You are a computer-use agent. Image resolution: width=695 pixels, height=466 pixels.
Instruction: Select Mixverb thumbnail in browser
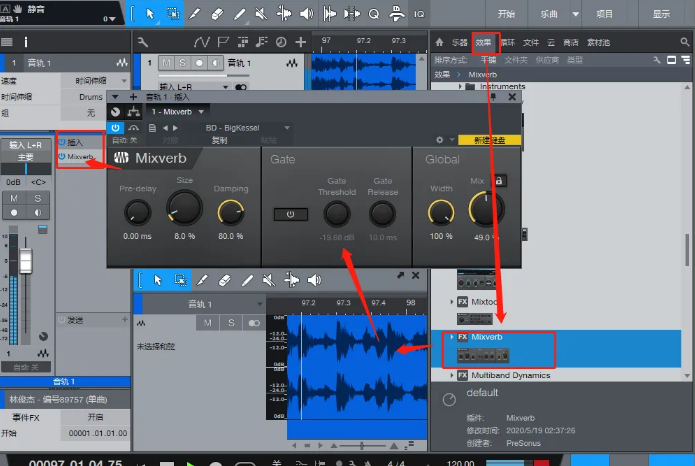[483, 355]
